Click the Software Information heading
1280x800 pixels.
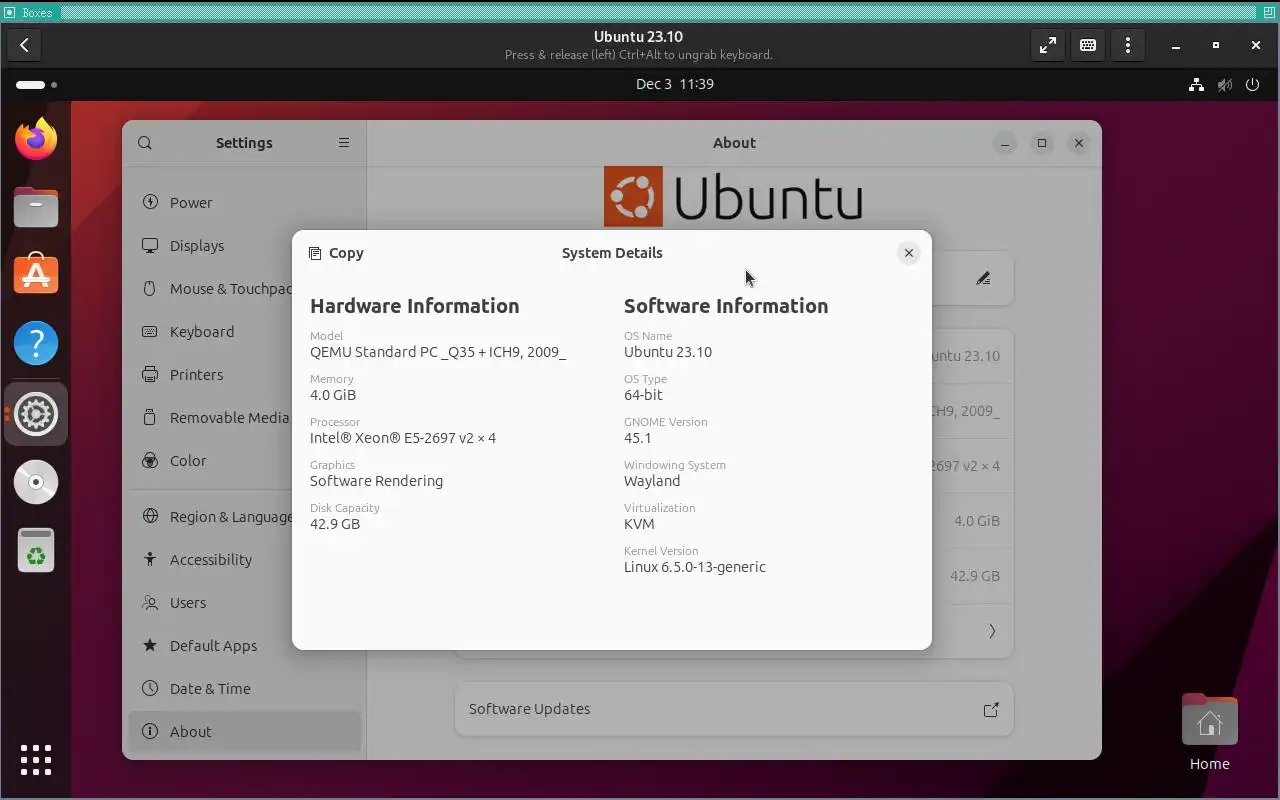[x=726, y=306]
